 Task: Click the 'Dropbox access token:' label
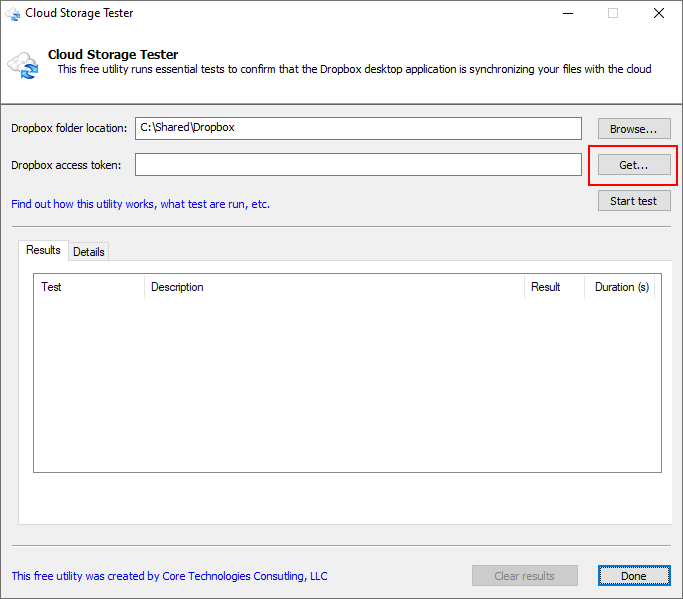tap(66, 165)
